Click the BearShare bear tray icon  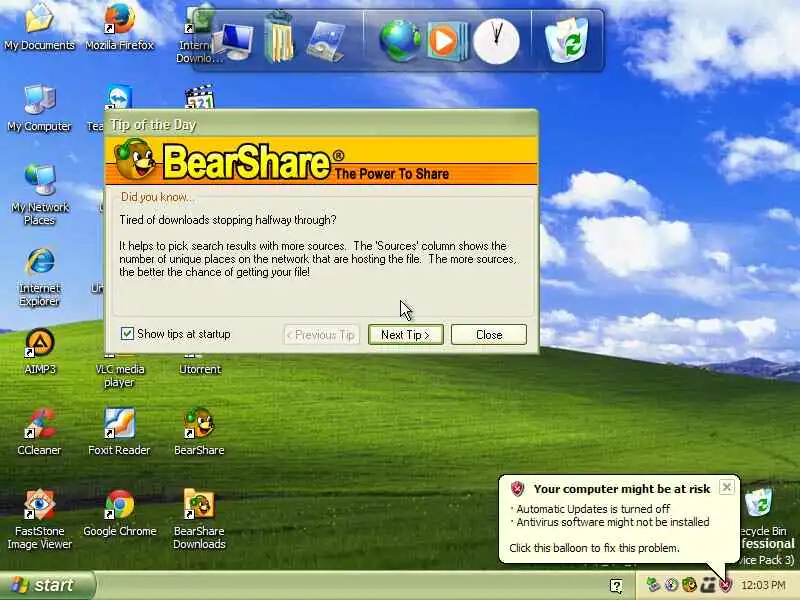point(689,585)
